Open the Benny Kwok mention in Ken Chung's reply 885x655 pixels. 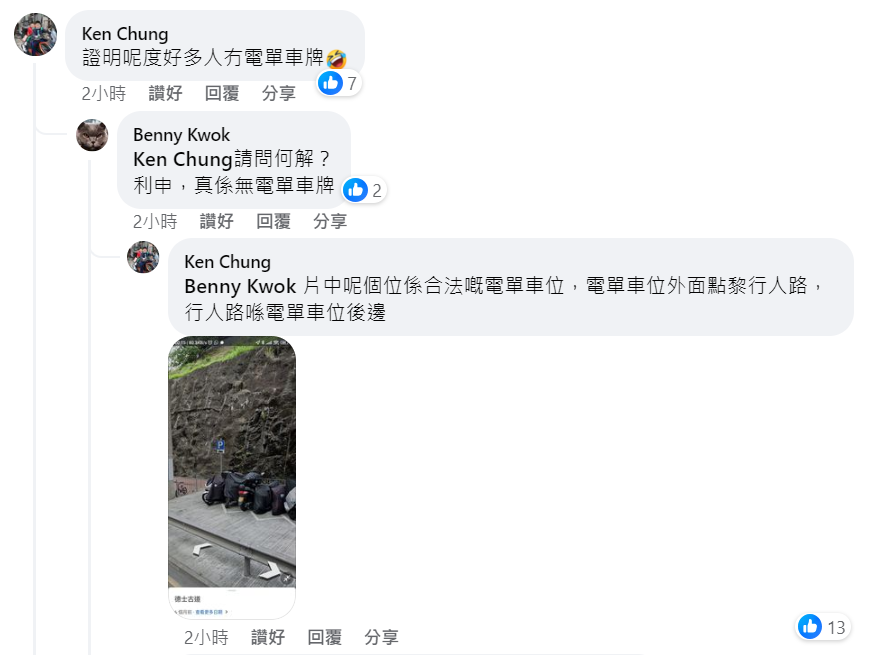coord(240,286)
